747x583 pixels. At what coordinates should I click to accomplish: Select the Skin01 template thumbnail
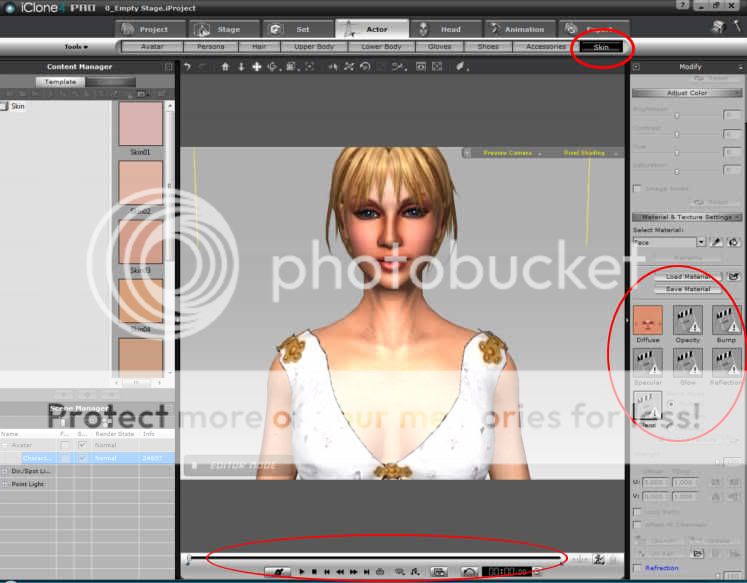[140, 124]
